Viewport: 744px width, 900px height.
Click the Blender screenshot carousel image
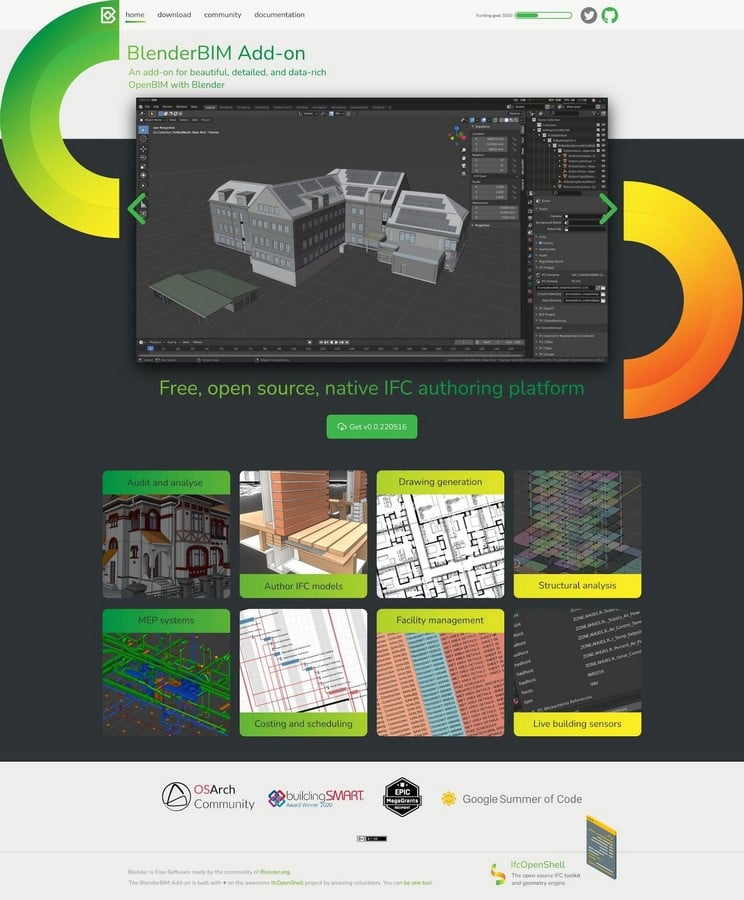point(372,230)
